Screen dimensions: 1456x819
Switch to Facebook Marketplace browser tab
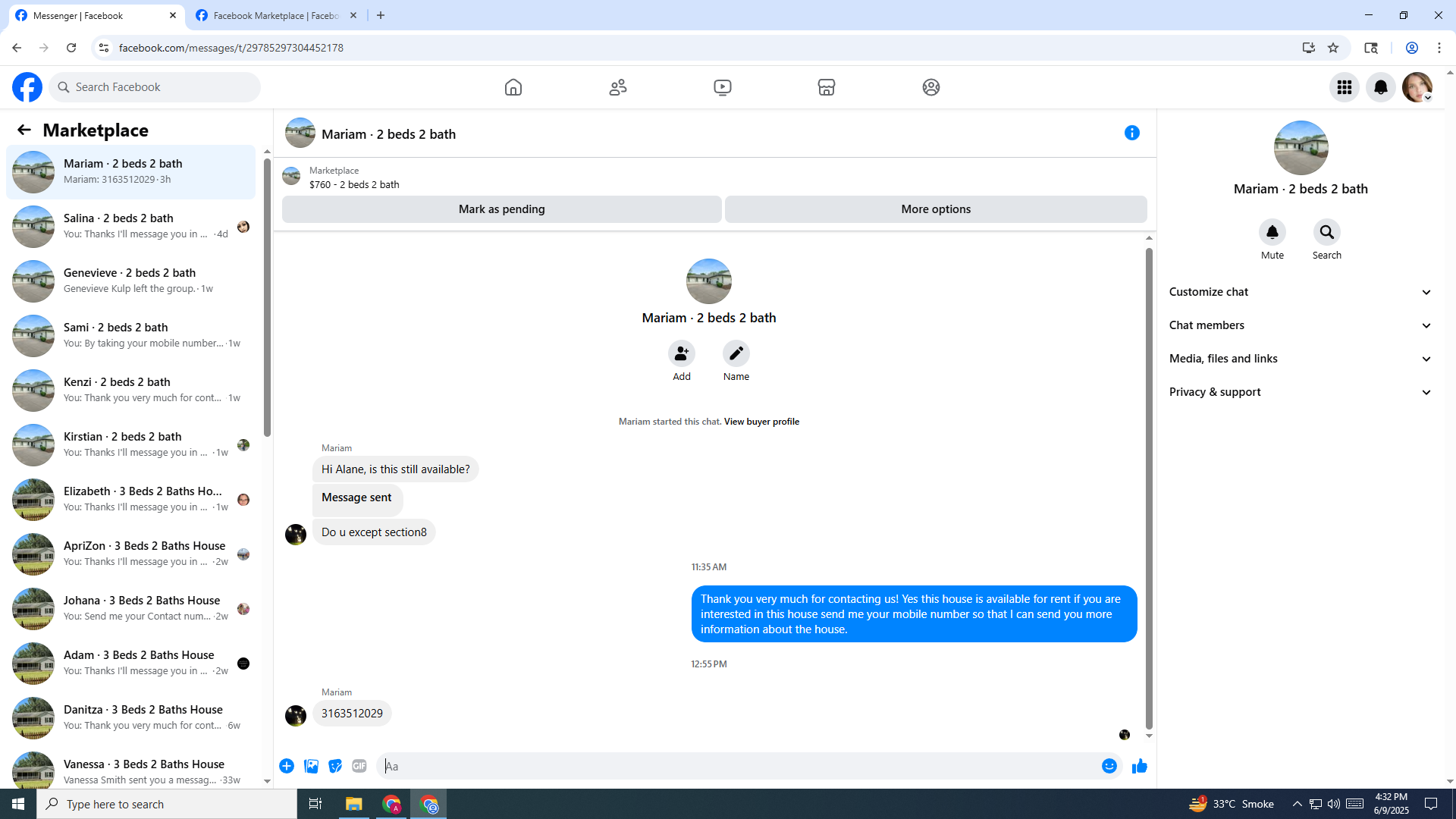click(275, 15)
